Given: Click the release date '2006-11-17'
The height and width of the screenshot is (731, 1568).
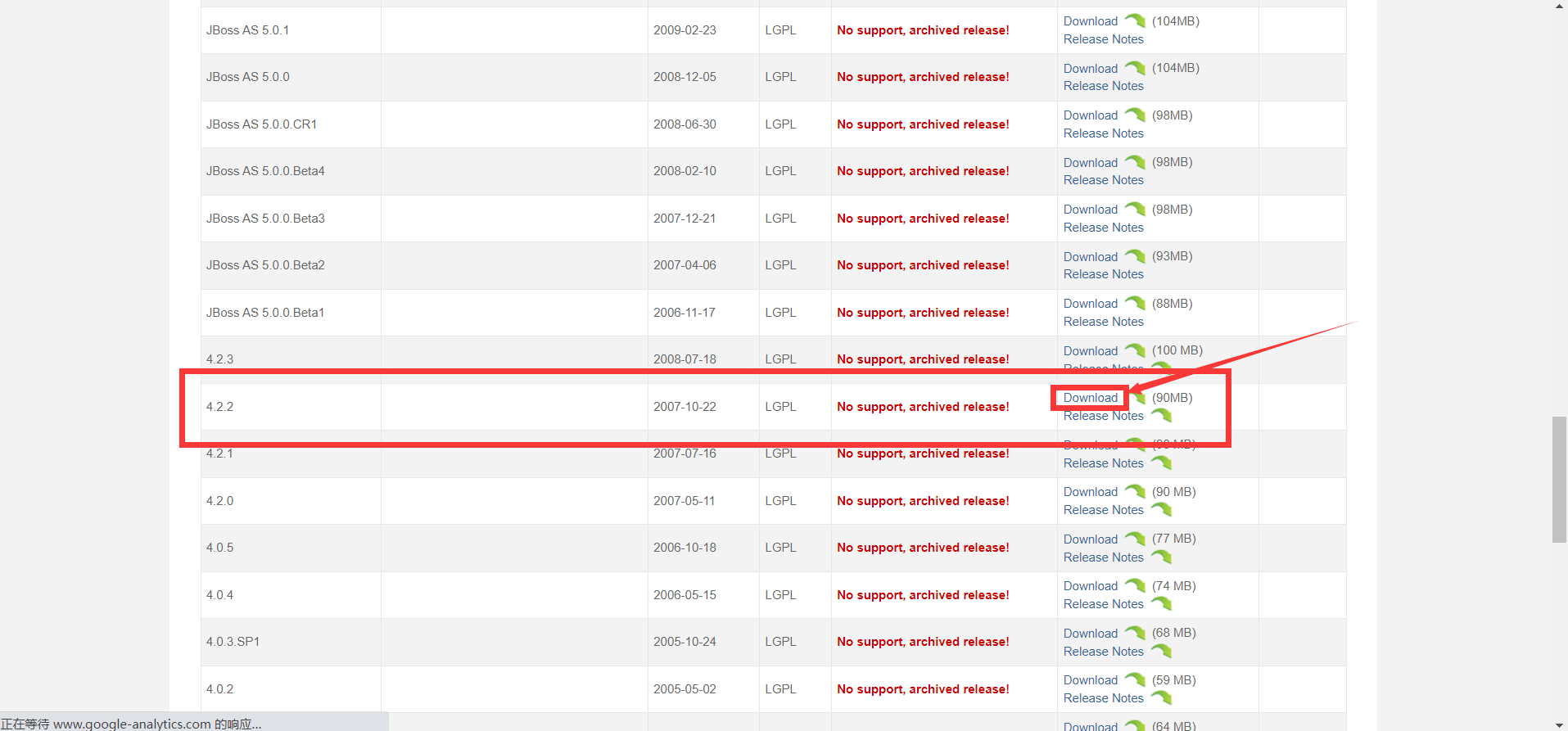Looking at the screenshot, I should pos(685,313).
